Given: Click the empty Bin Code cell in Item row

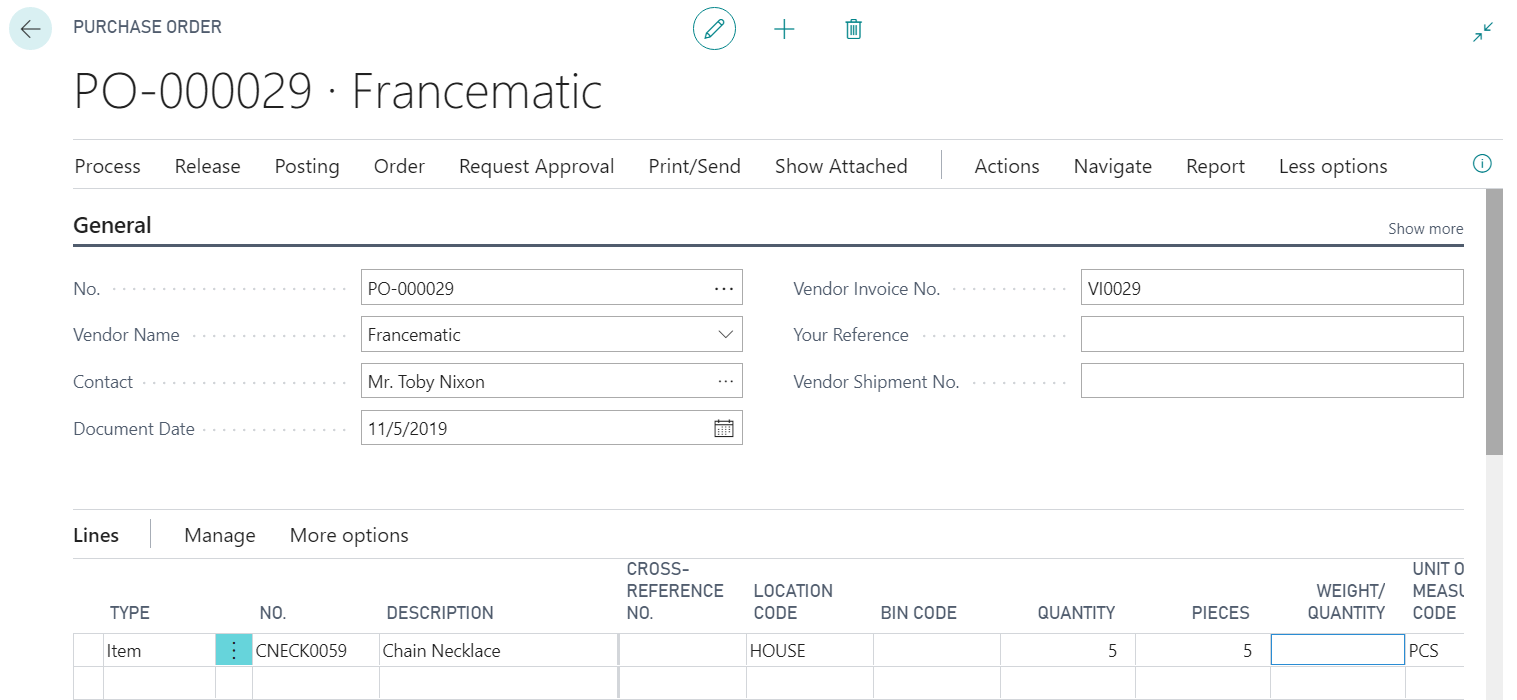Looking at the screenshot, I should pos(936,650).
